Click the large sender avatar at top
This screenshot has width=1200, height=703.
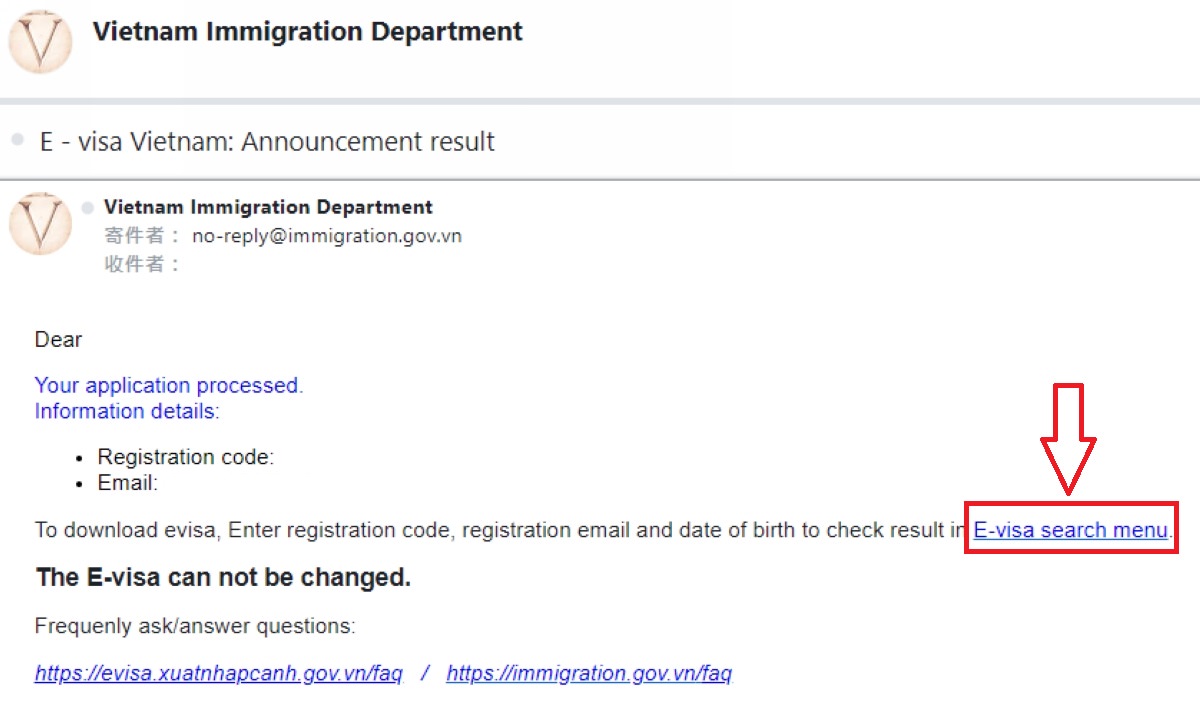coord(40,41)
